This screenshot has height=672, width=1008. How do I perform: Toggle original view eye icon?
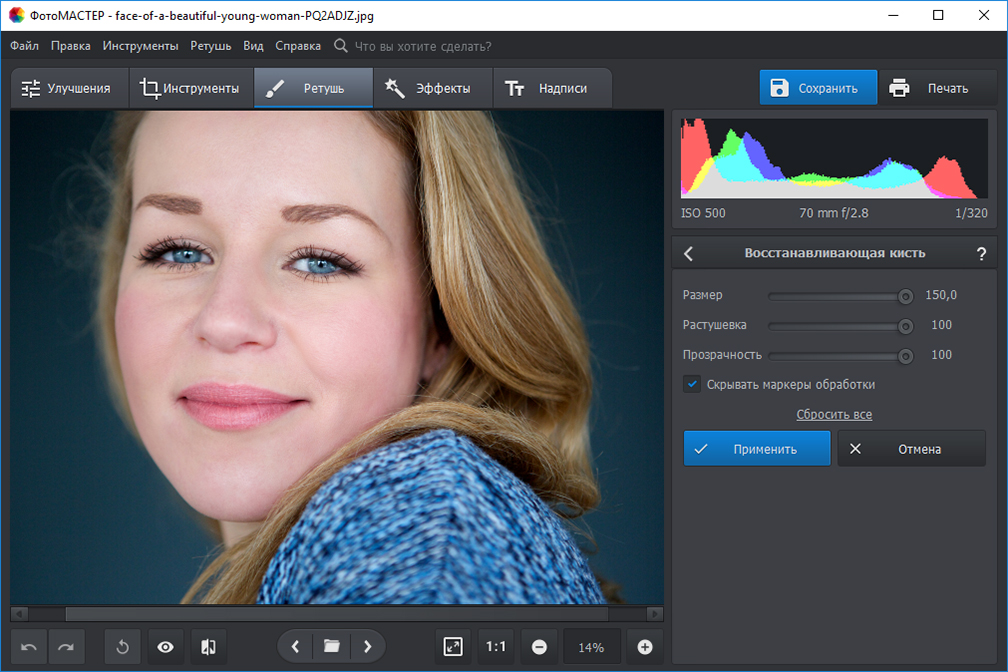point(165,647)
